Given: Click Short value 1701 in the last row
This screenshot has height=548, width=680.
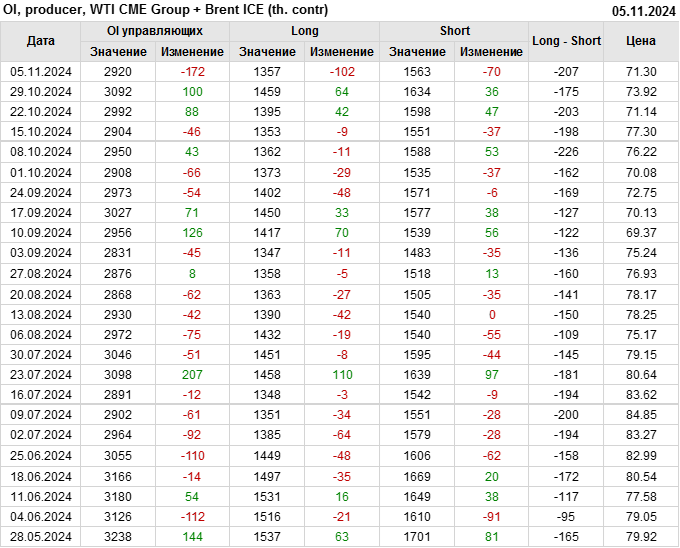Looking at the screenshot, I should pyautogui.click(x=417, y=537).
